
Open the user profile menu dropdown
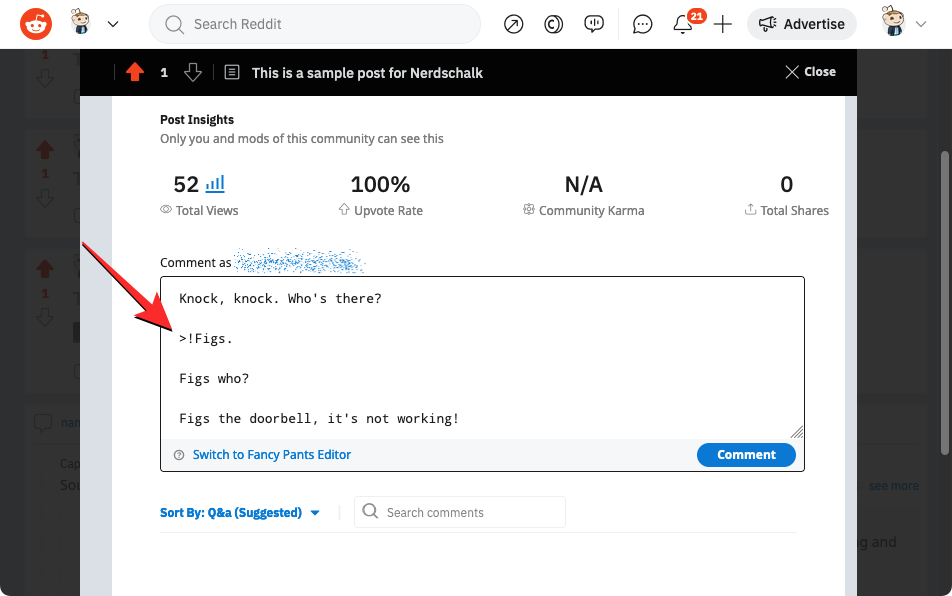tap(905, 24)
